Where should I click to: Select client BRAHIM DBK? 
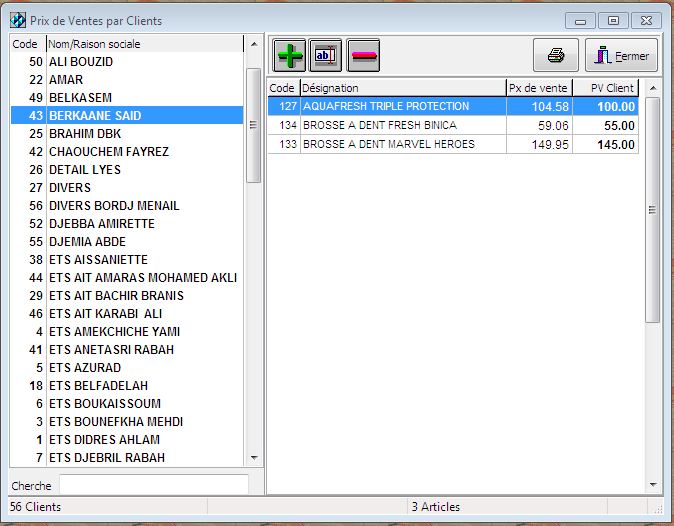127,134
